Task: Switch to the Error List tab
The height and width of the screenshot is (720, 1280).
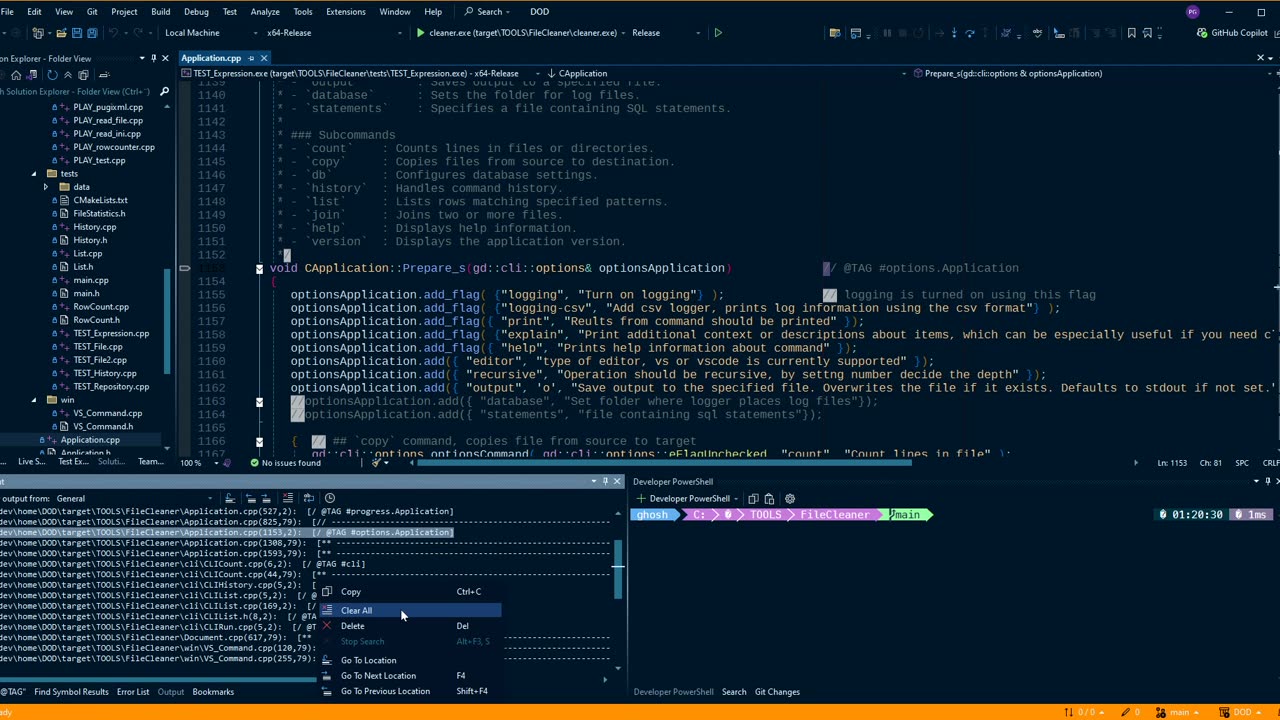Action: click(x=133, y=692)
